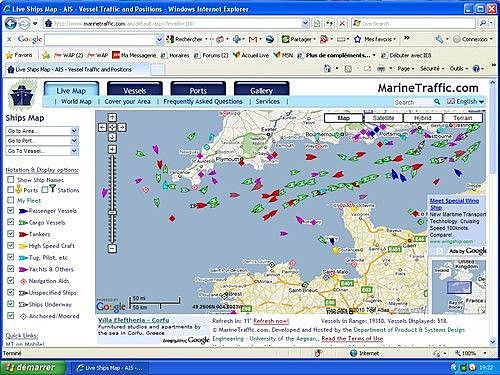This screenshot has height=375, width=500.
Task: Switch map view to Satellite
Action: (383, 118)
